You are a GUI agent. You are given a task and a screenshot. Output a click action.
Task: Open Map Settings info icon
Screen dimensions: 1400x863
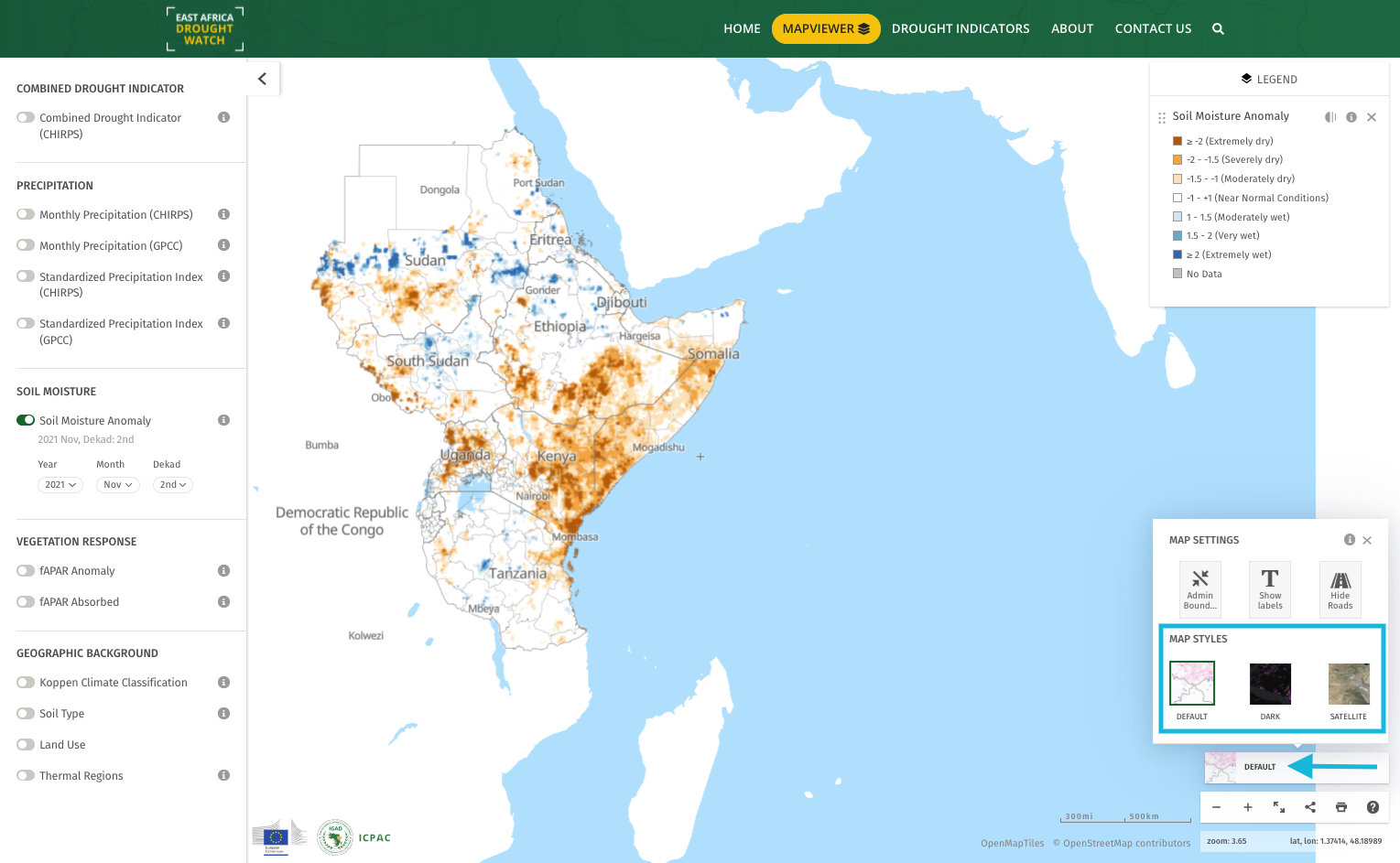tap(1350, 540)
